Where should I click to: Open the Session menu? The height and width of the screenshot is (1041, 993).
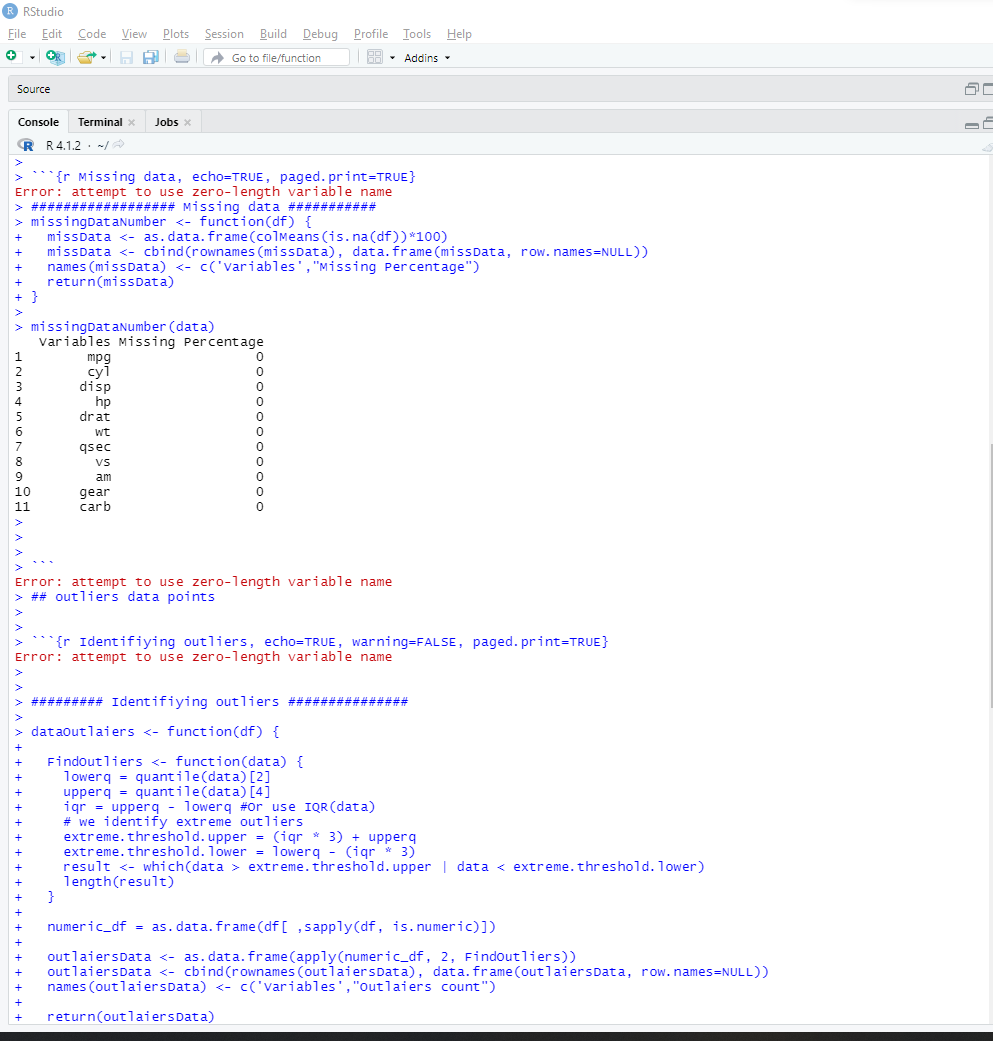point(224,34)
